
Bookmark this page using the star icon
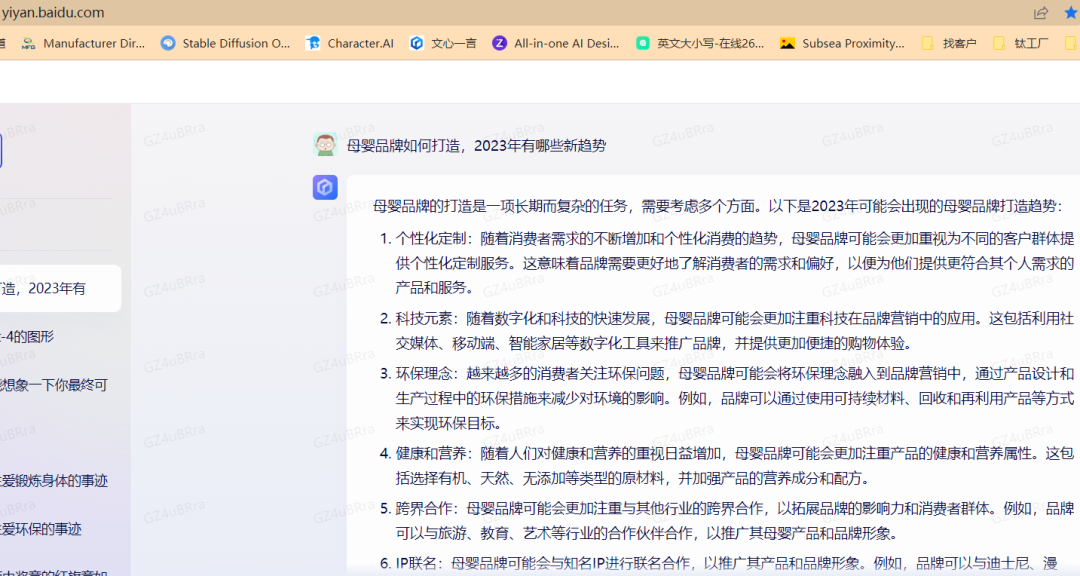tap(1070, 12)
